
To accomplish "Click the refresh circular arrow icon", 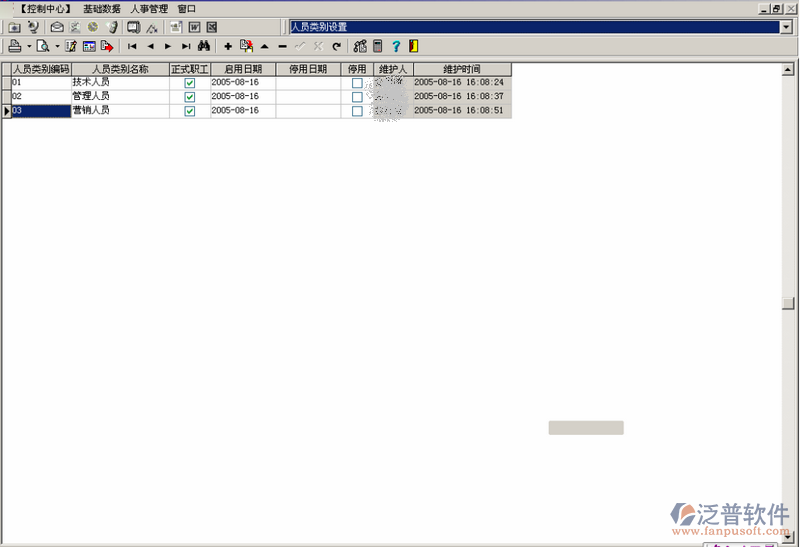I will pyautogui.click(x=336, y=46).
